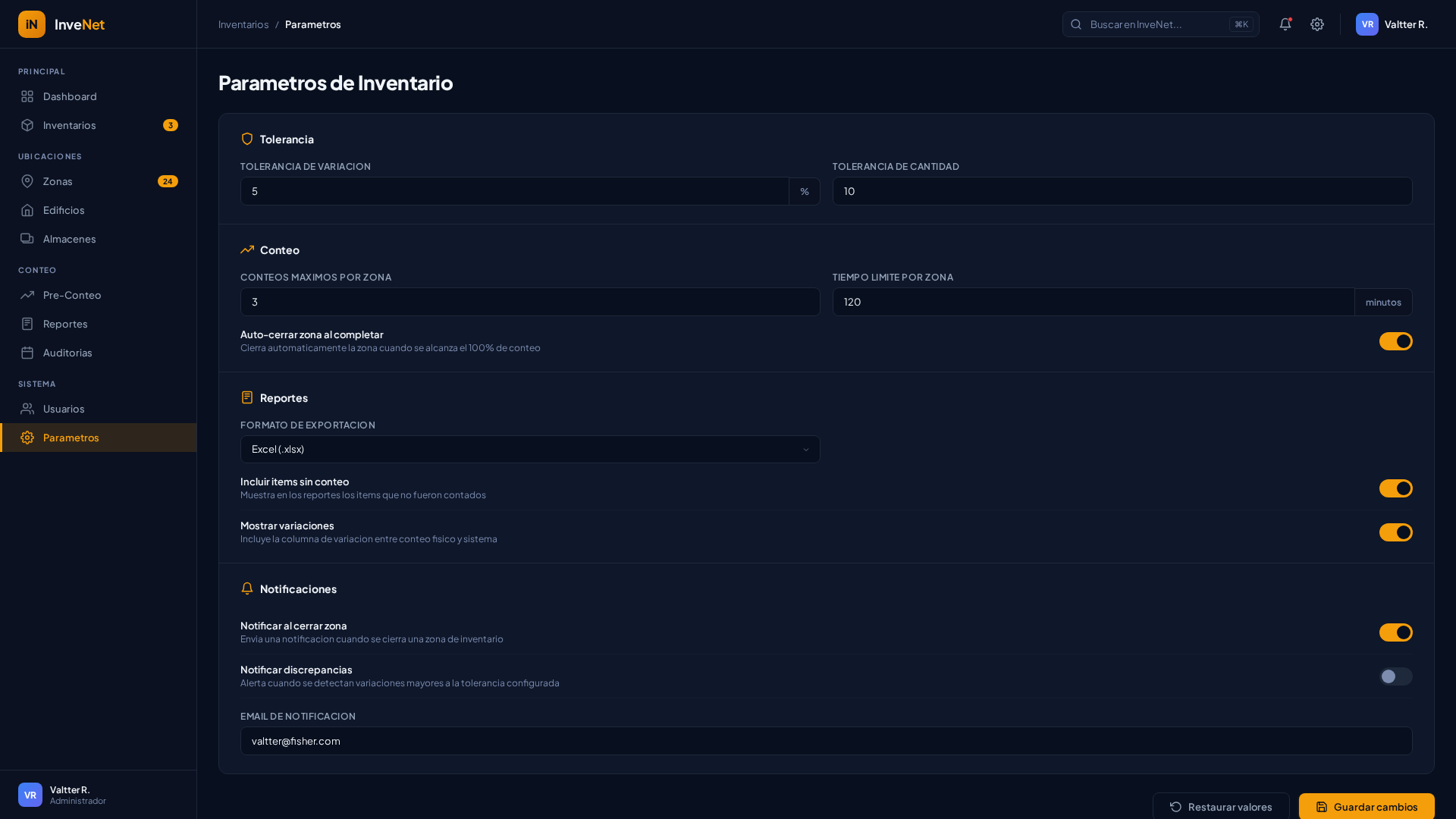
Task: Click Guardar cambios button
Action: pos(1366,806)
